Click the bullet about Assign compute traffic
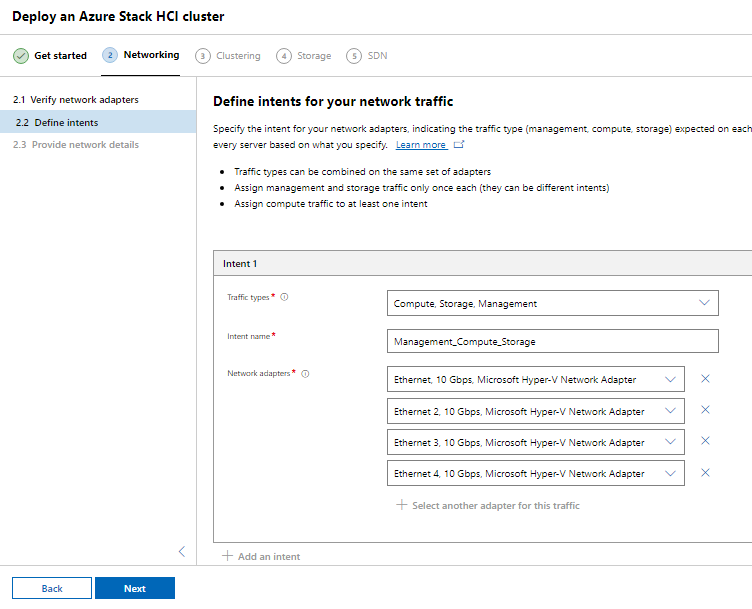This screenshot has width=752, height=609. [x=330, y=204]
